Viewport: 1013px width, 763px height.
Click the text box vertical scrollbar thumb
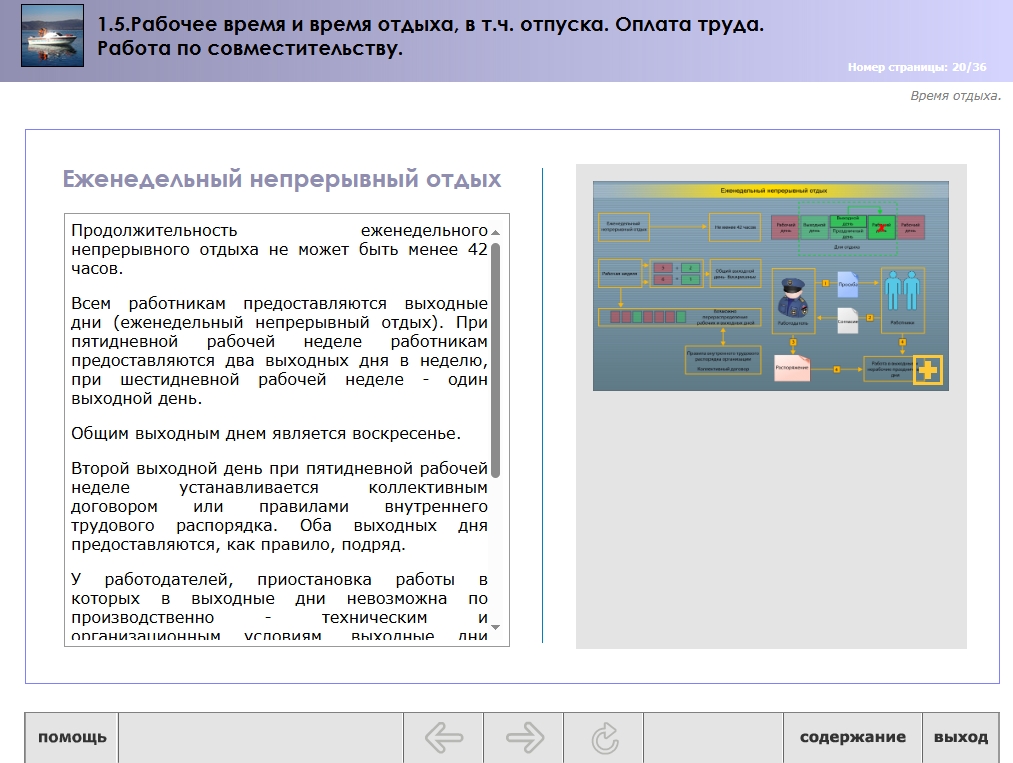pos(496,360)
